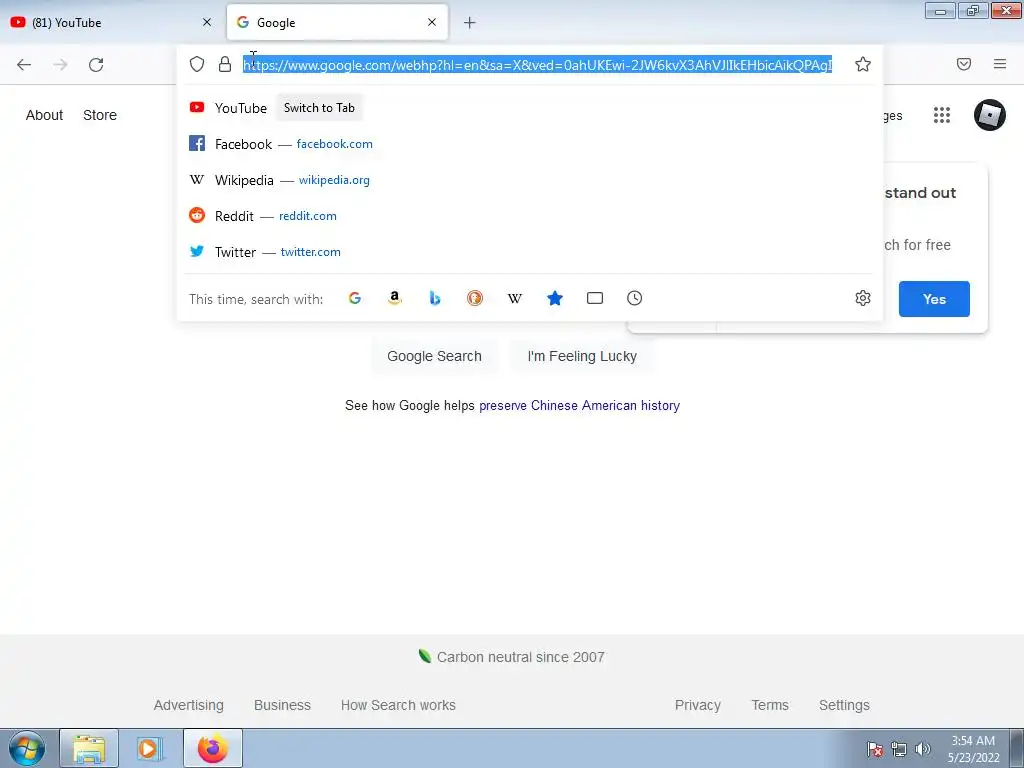This screenshot has width=1024, height=768.
Task: Click the padlock site security icon
Action: (x=225, y=64)
